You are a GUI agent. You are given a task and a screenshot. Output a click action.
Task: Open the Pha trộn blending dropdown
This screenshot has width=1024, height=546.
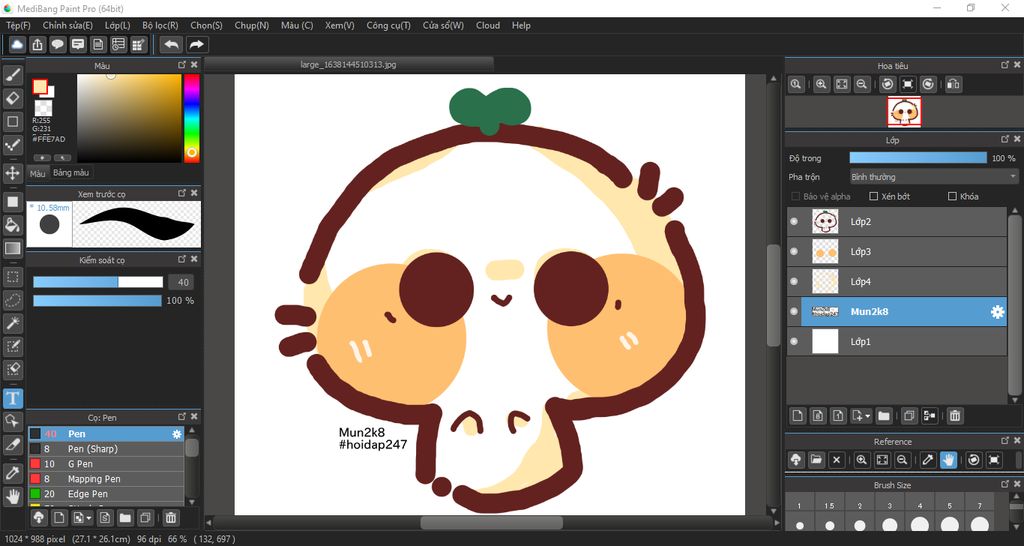[x=934, y=177]
